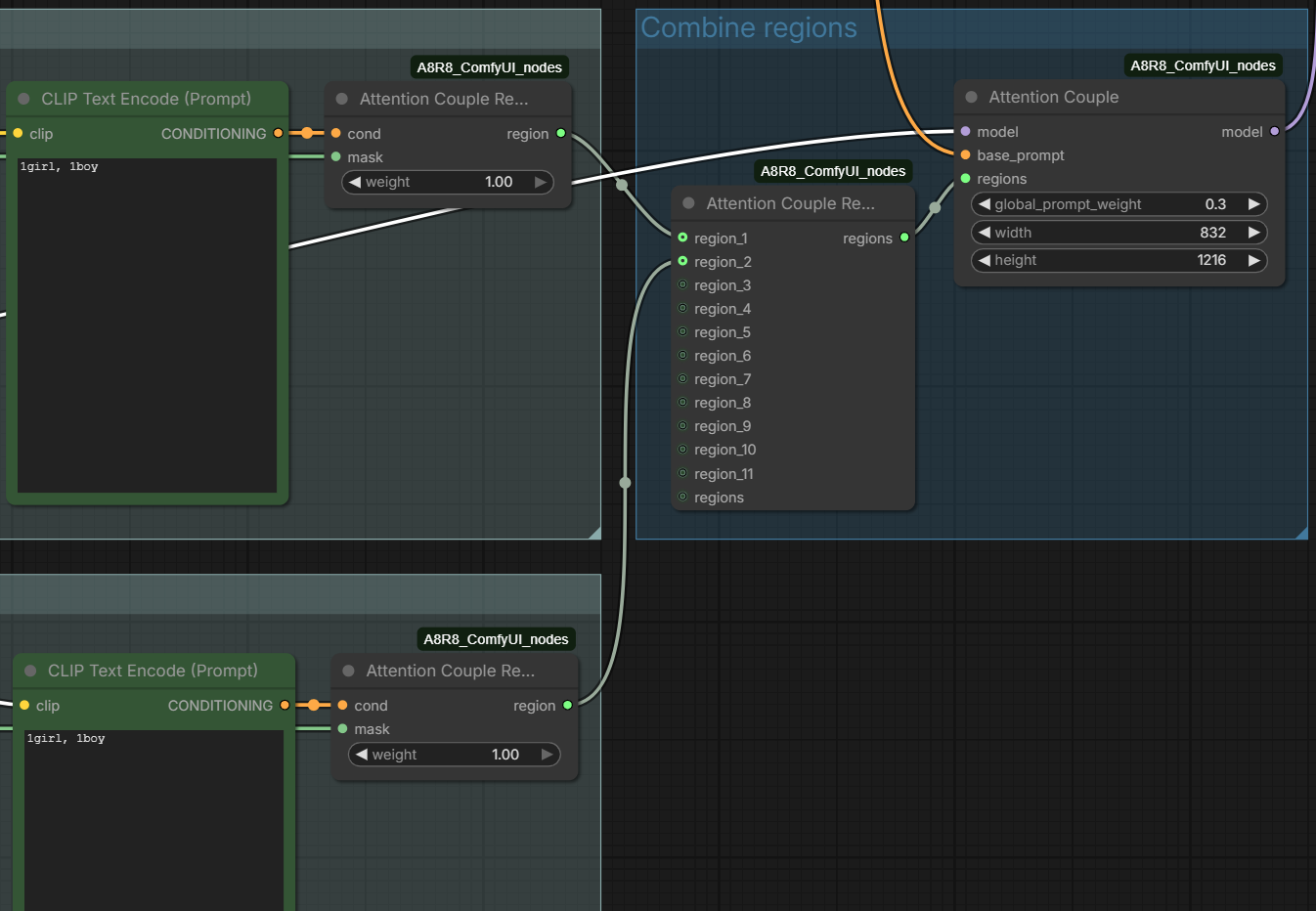Click the clip input port on lower CLIP node

point(24,705)
